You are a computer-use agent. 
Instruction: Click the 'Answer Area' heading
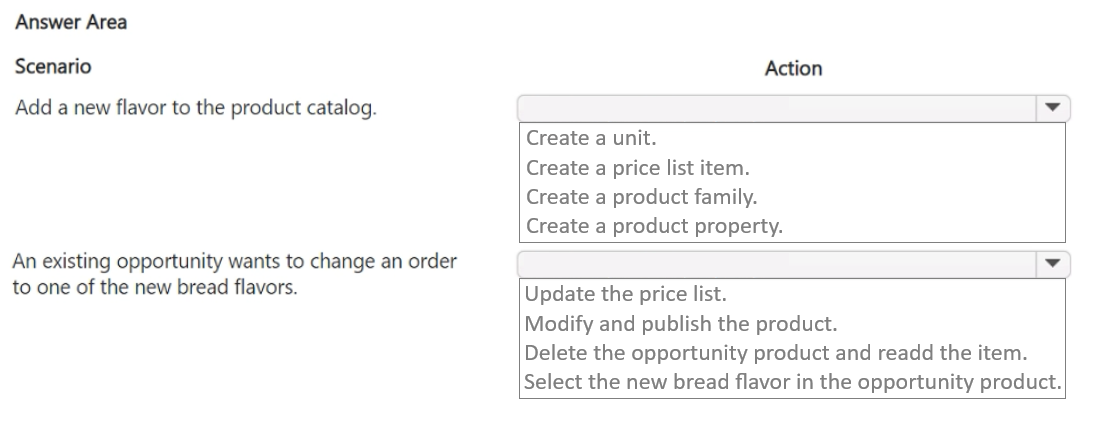click(x=71, y=22)
